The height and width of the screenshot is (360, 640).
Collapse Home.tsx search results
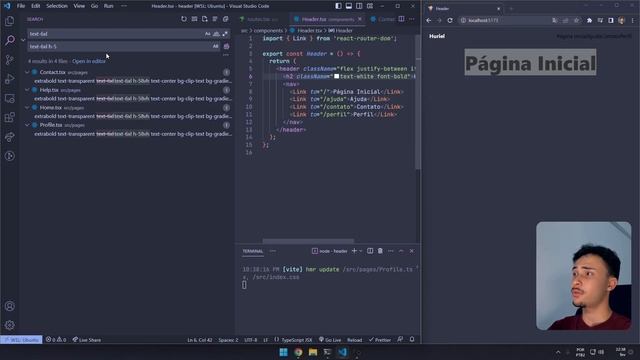[x=27, y=107]
